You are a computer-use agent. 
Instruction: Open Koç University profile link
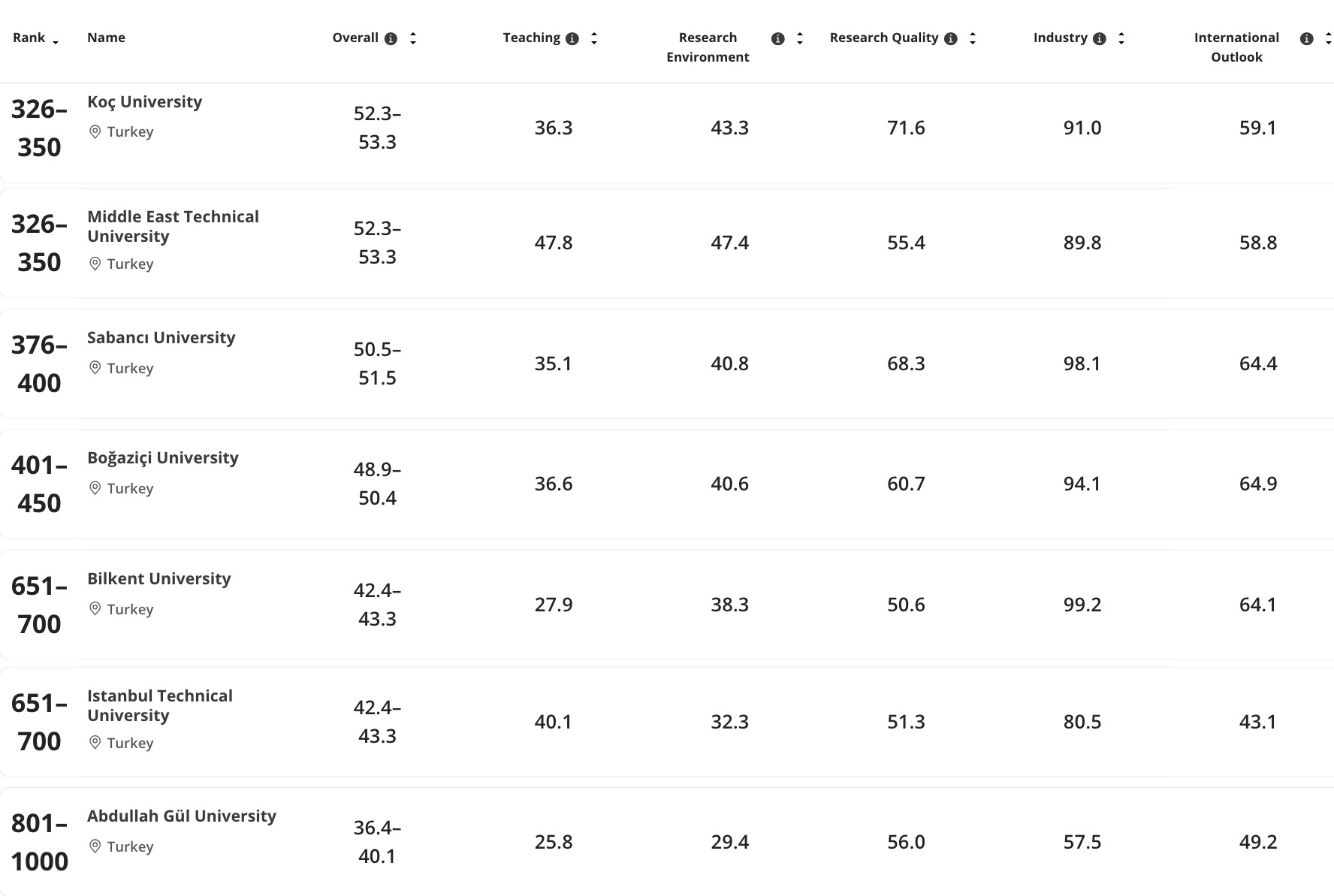click(144, 102)
